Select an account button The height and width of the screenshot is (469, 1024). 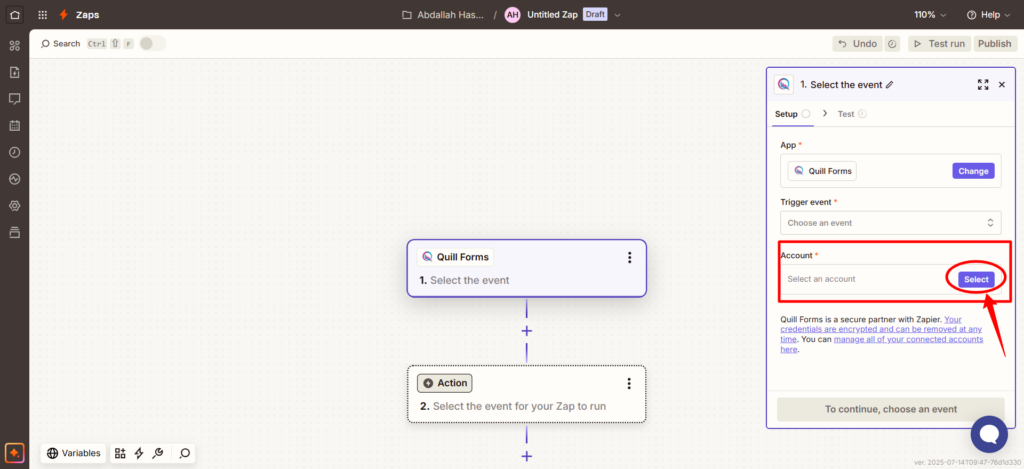(x=976, y=279)
